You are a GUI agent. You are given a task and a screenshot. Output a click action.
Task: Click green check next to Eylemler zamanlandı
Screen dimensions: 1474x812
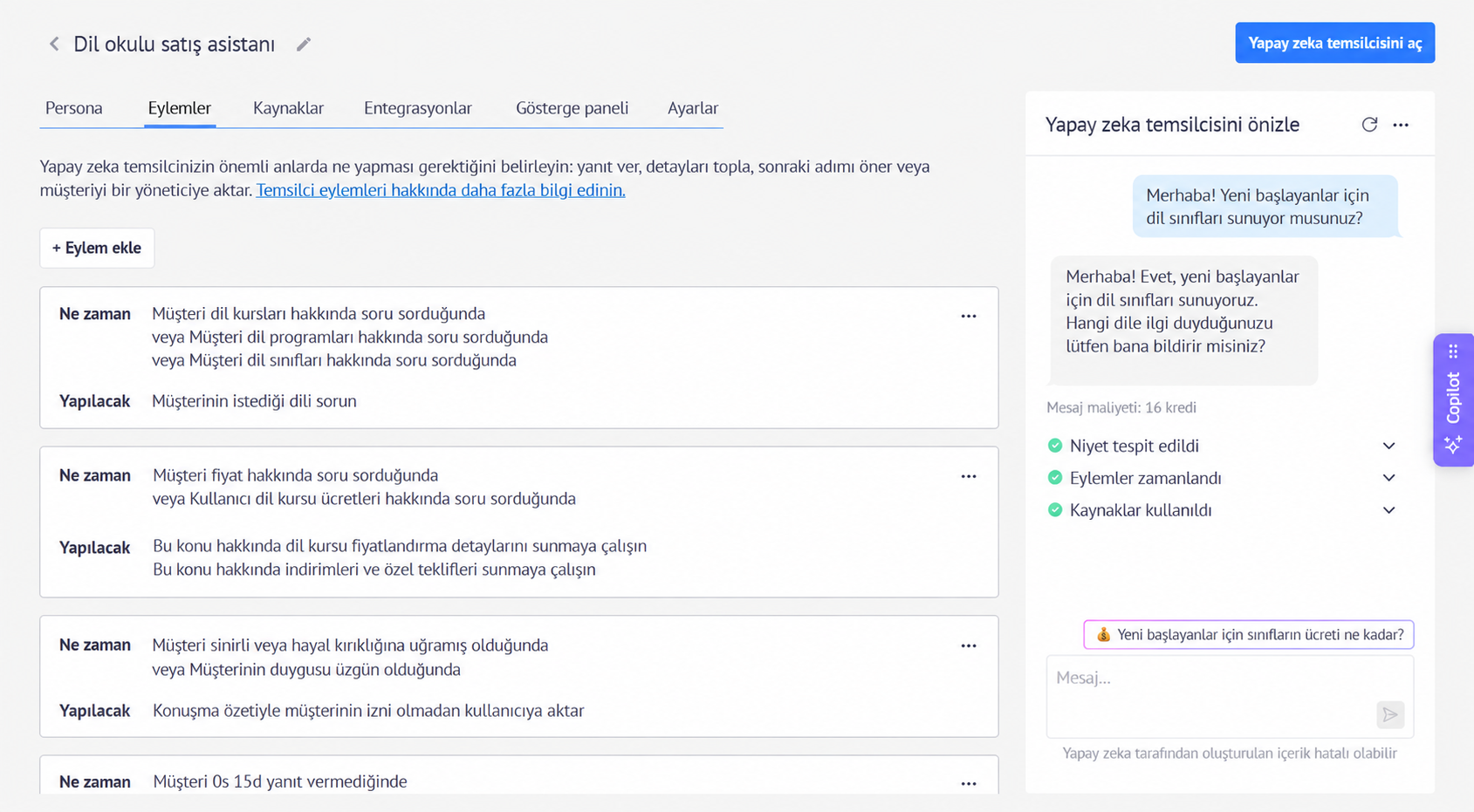tap(1055, 478)
